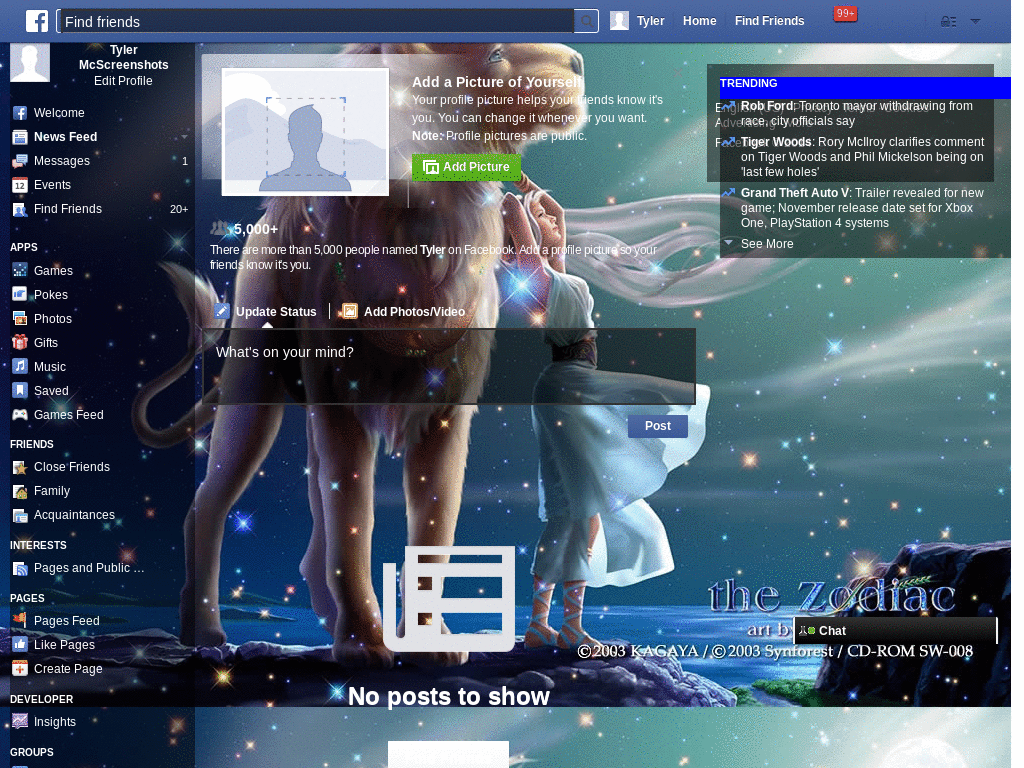Click the TRENDING header label
The width and height of the screenshot is (1024, 768).
pyautogui.click(x=748, y=84)
